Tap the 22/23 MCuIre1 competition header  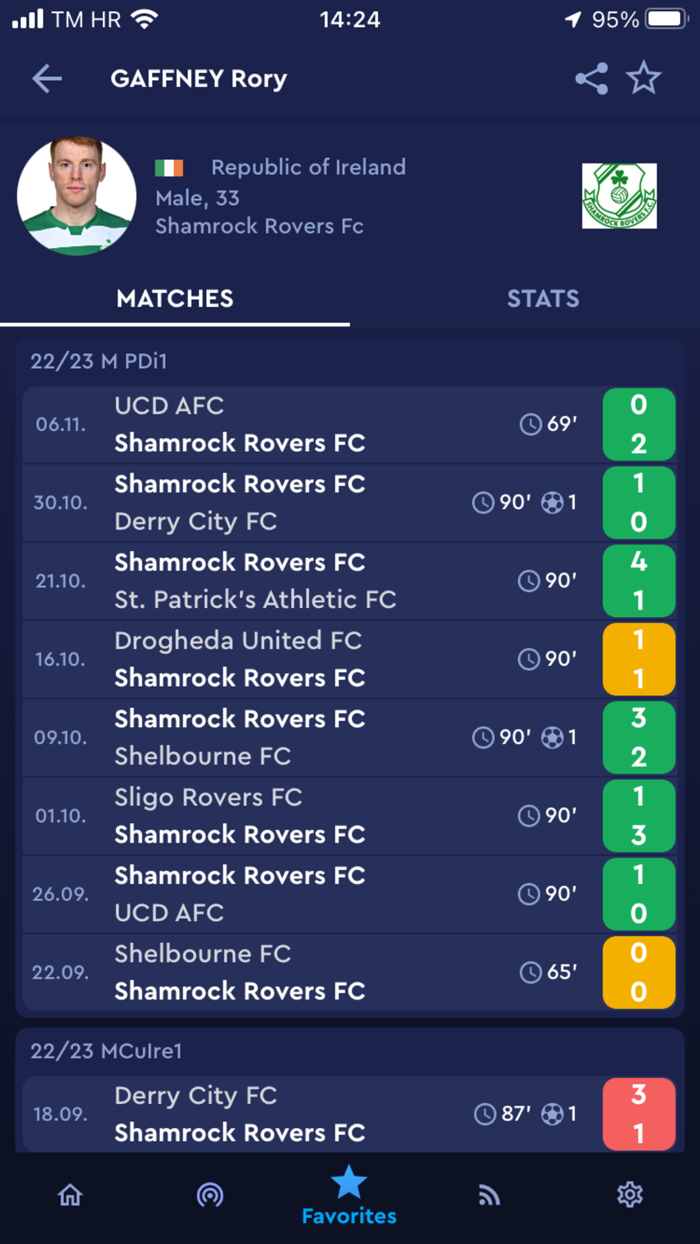pos(106,1051)
